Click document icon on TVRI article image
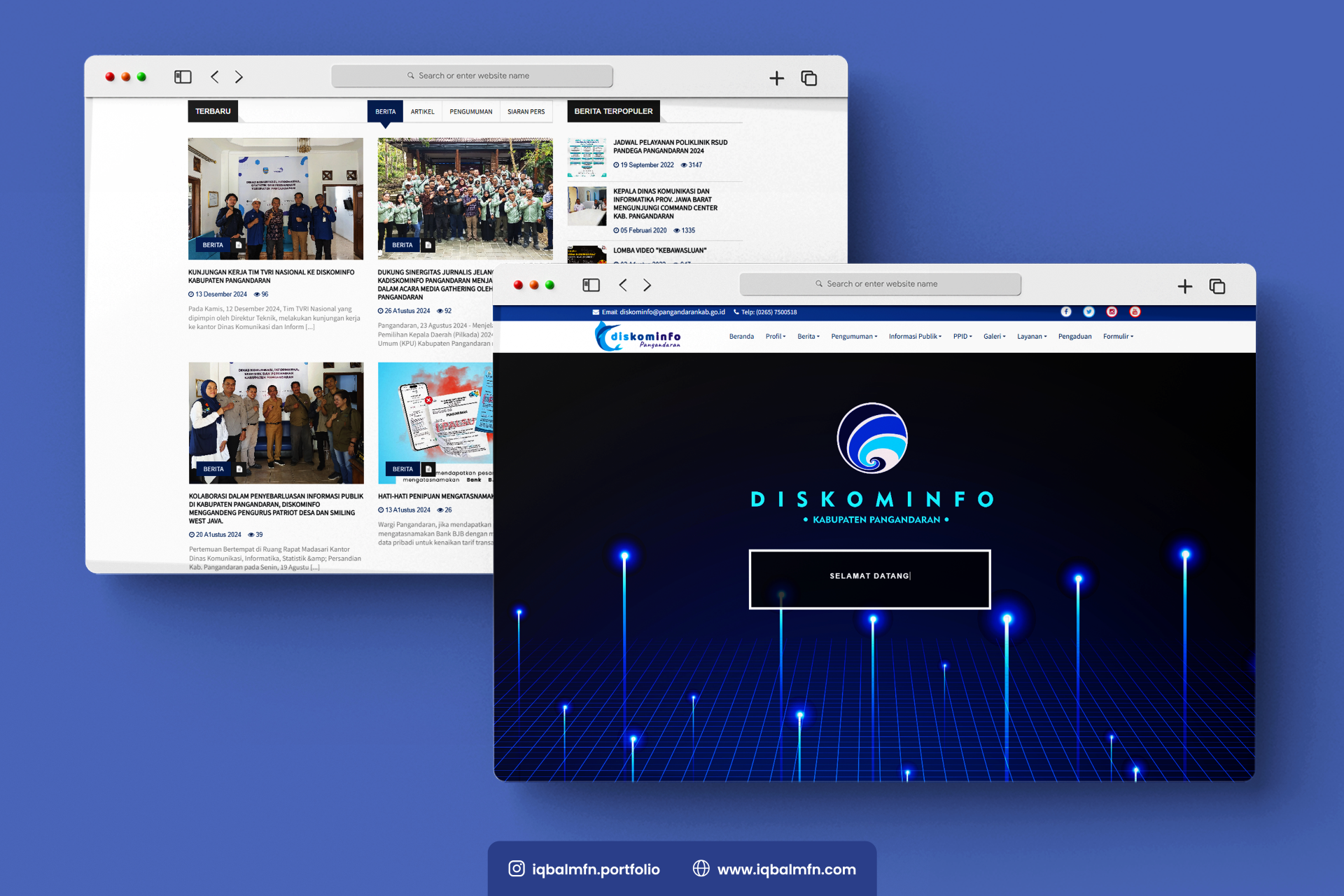Viewport: 1344px width, 896px height. coord(239,245)
